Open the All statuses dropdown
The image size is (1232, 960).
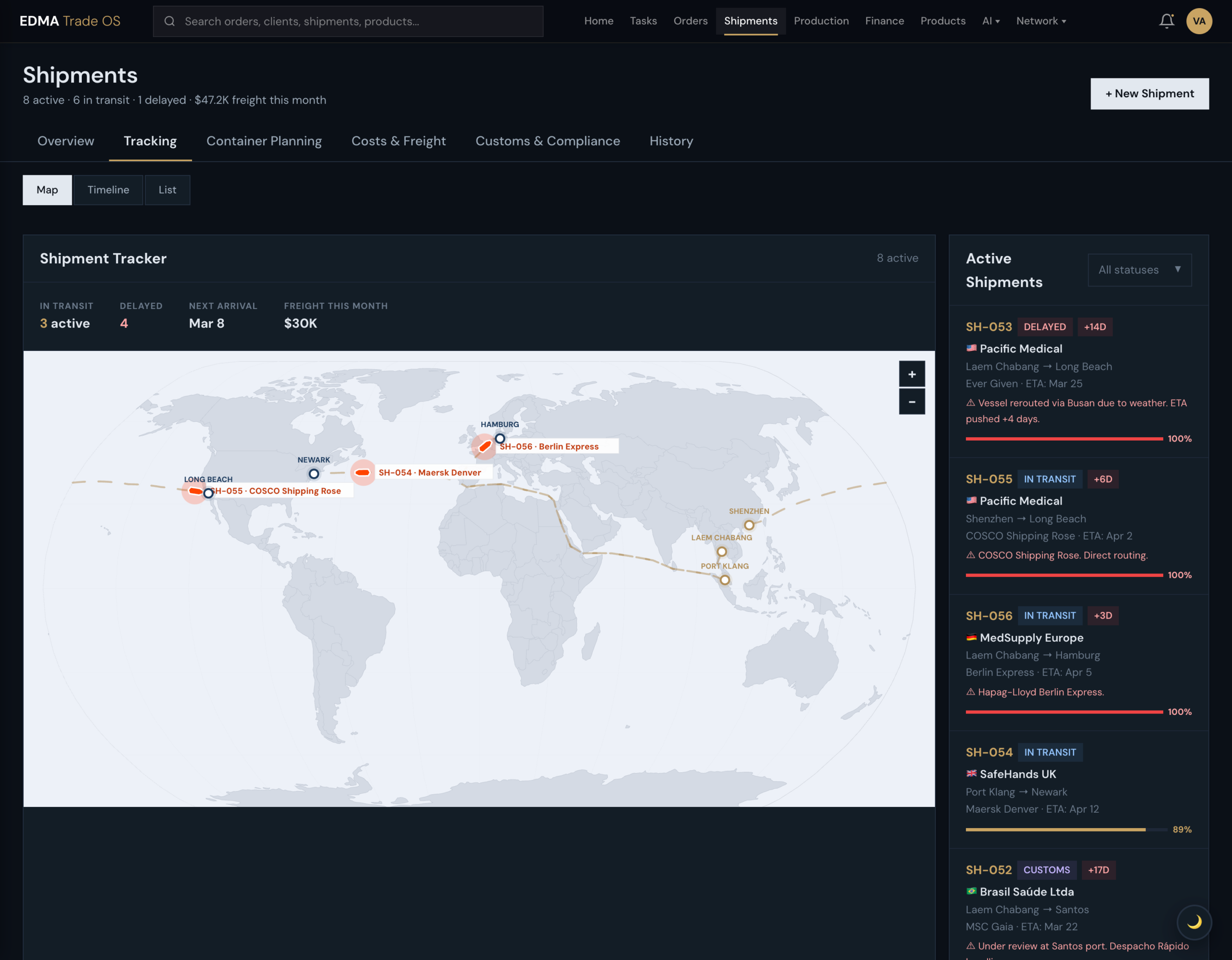tap(1139, 270)
